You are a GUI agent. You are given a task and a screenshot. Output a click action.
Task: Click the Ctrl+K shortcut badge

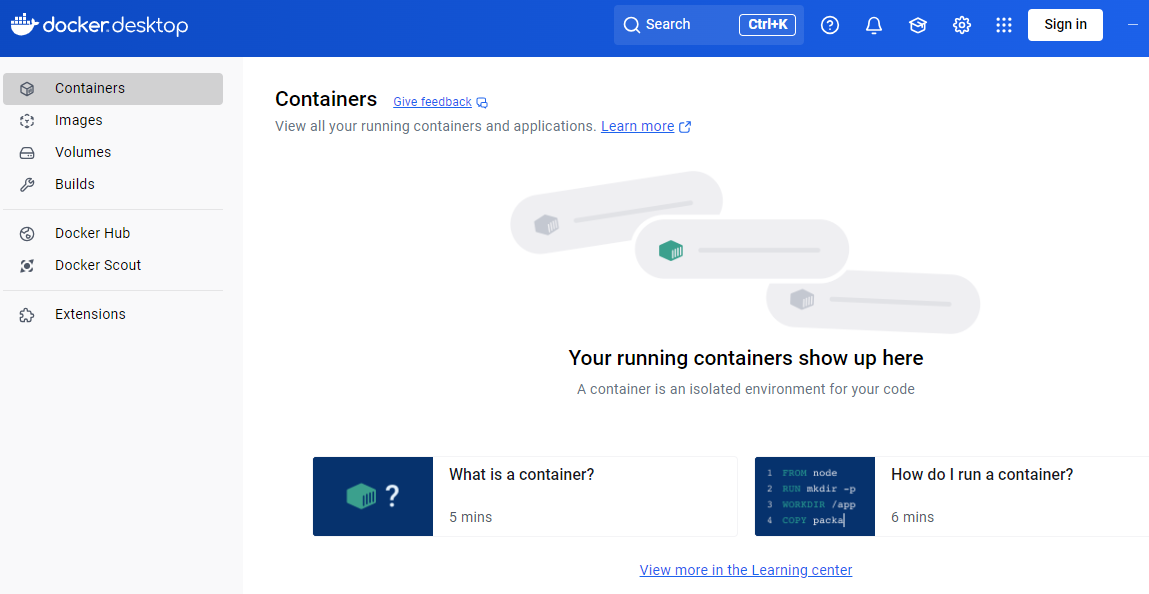(x=767, y=25)
